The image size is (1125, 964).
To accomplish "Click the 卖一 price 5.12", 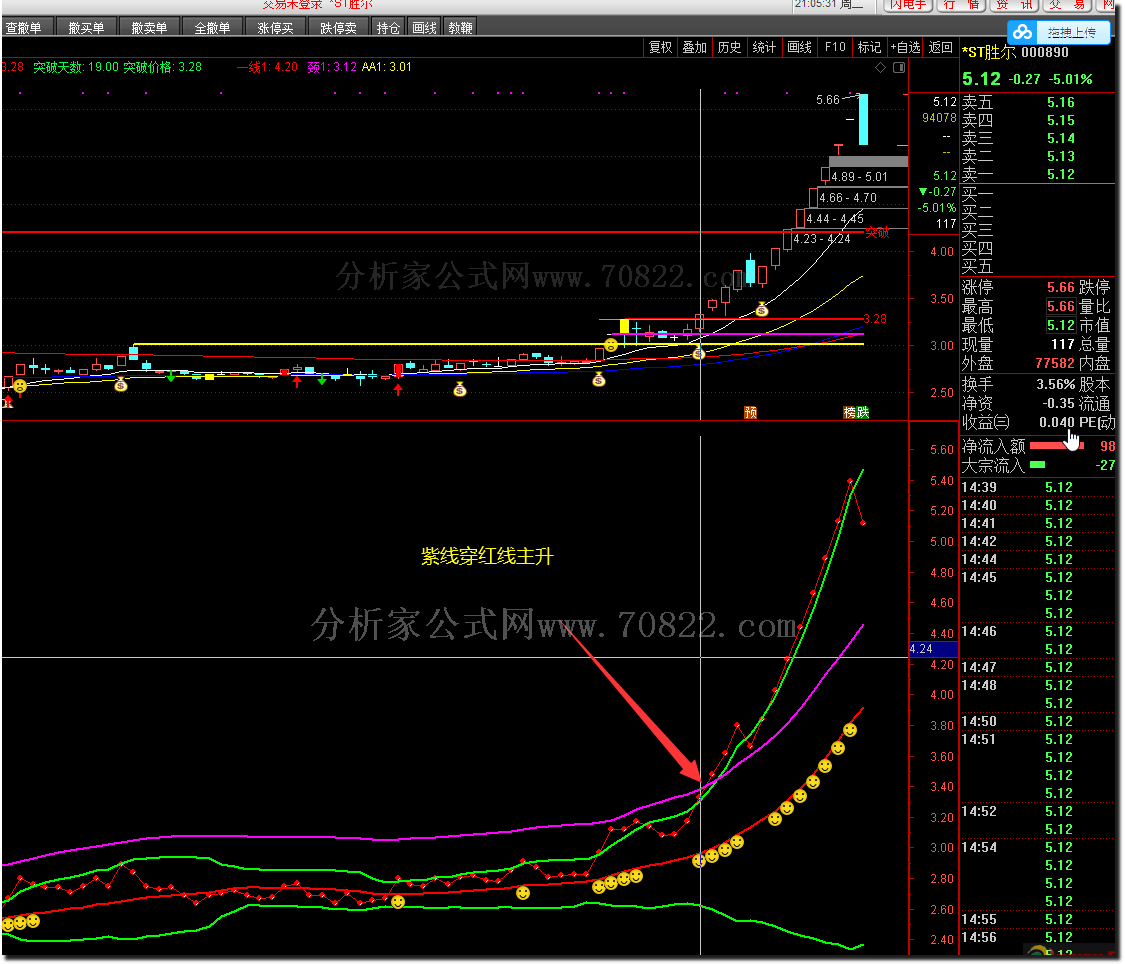I will 1060,174.
